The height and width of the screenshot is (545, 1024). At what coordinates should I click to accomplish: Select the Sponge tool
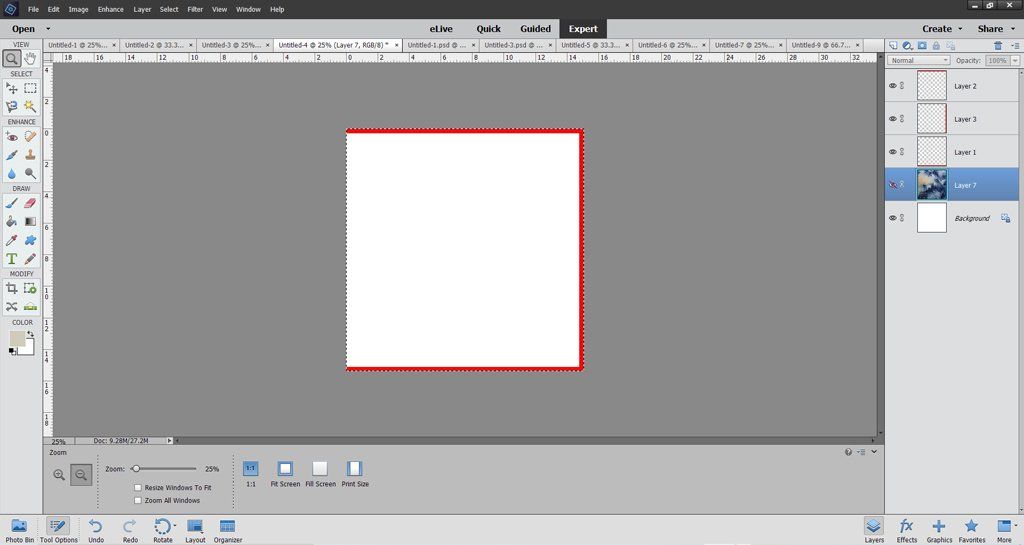pyautogui.click(x=30, y=173)
